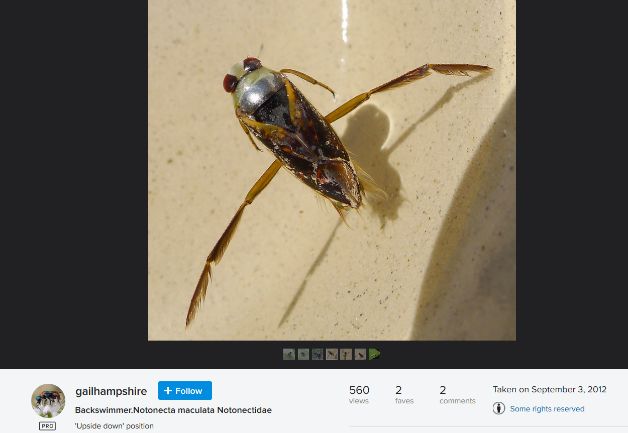Click the 'Upside down' position description

pos(114,426)
